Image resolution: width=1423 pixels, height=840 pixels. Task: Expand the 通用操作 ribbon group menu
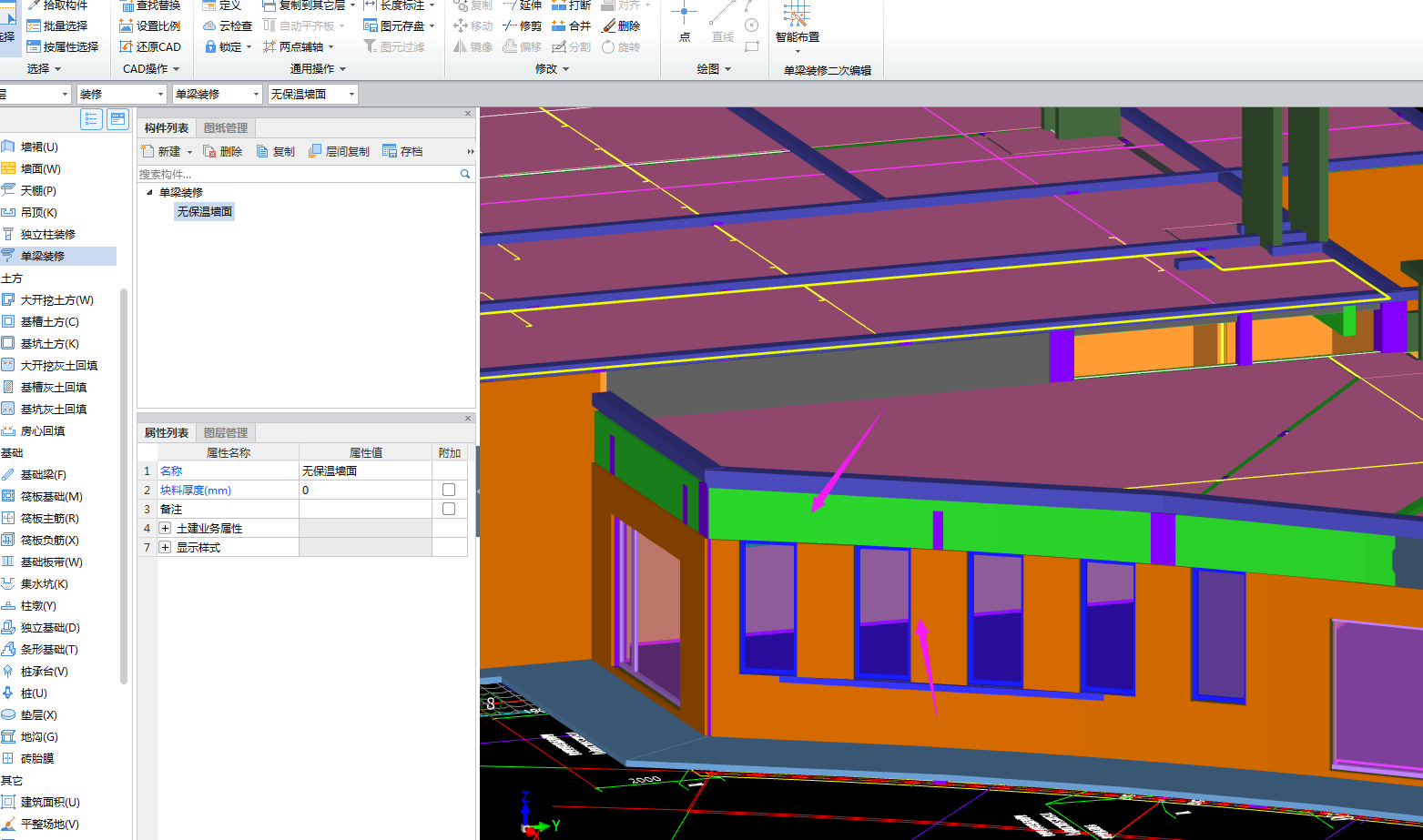[318, 69]
